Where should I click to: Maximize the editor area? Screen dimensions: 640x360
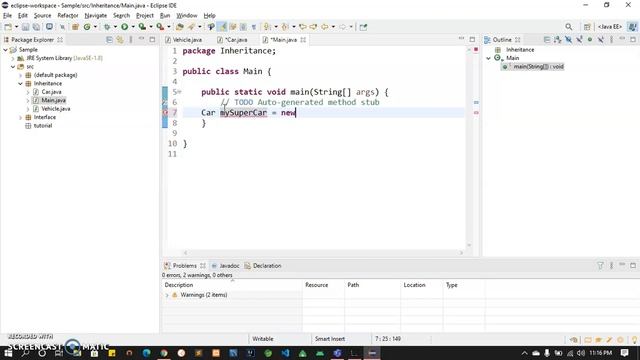click(x=472, y=40)
